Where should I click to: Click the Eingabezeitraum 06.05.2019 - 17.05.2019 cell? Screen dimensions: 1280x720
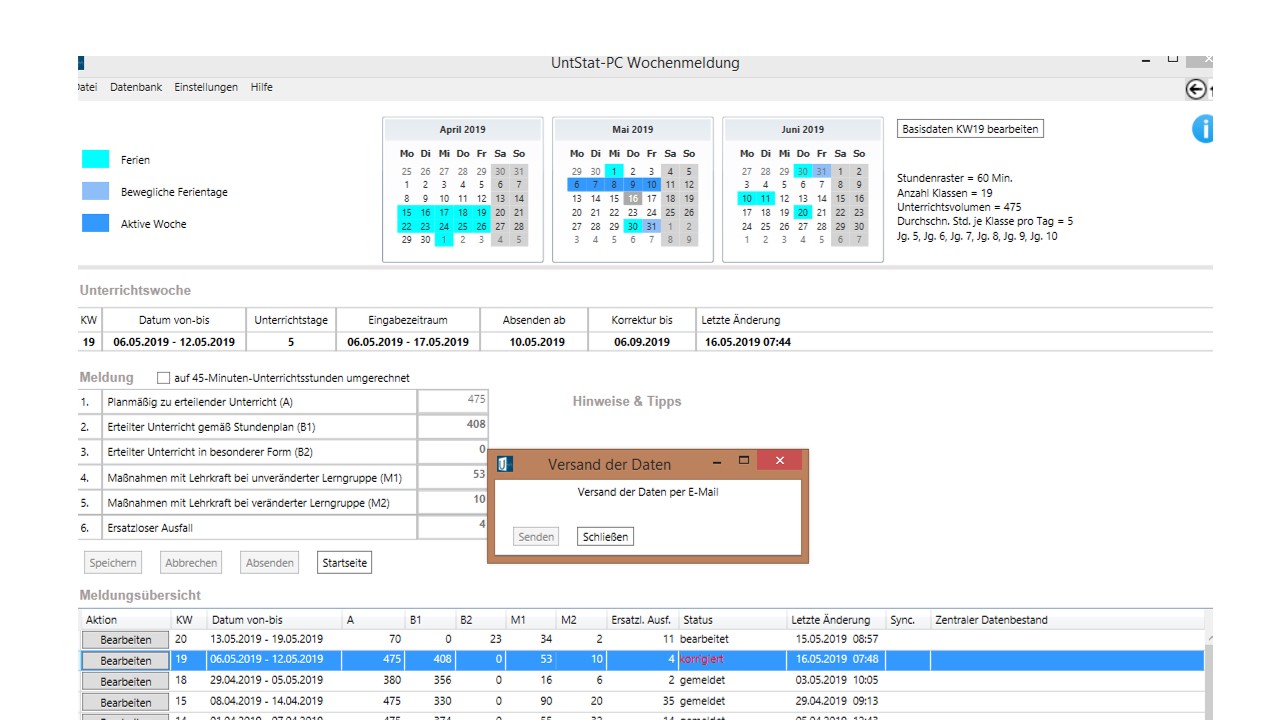click(x=408, y=342)
